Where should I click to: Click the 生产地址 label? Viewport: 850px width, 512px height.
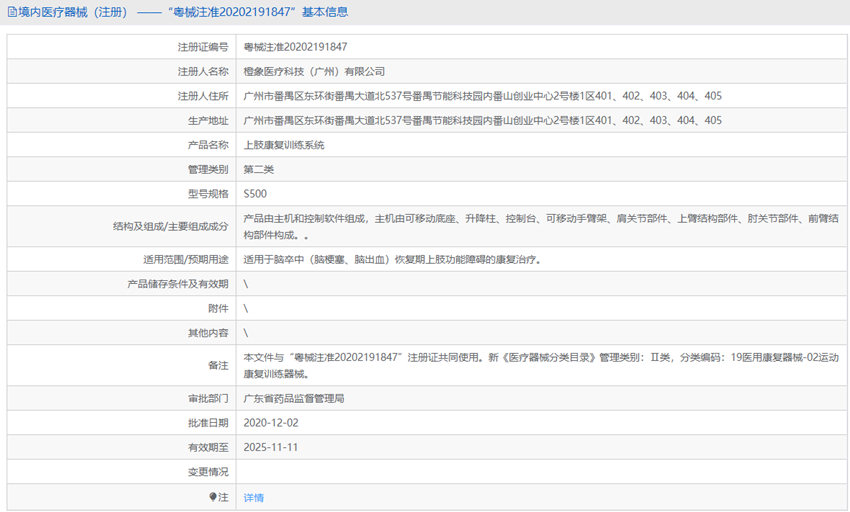click(208, 120)
